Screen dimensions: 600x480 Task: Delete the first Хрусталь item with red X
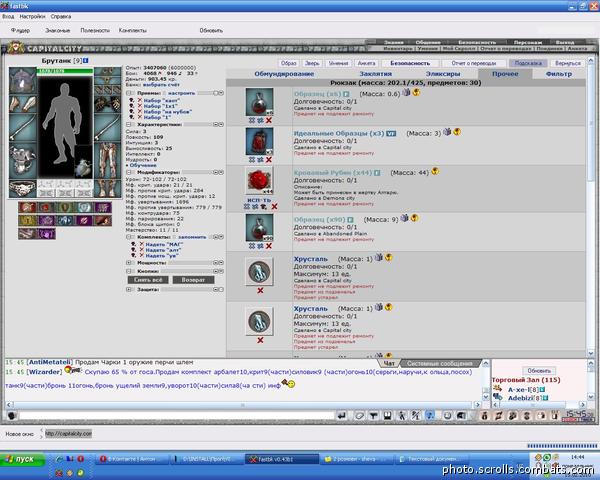click(260, 291)
